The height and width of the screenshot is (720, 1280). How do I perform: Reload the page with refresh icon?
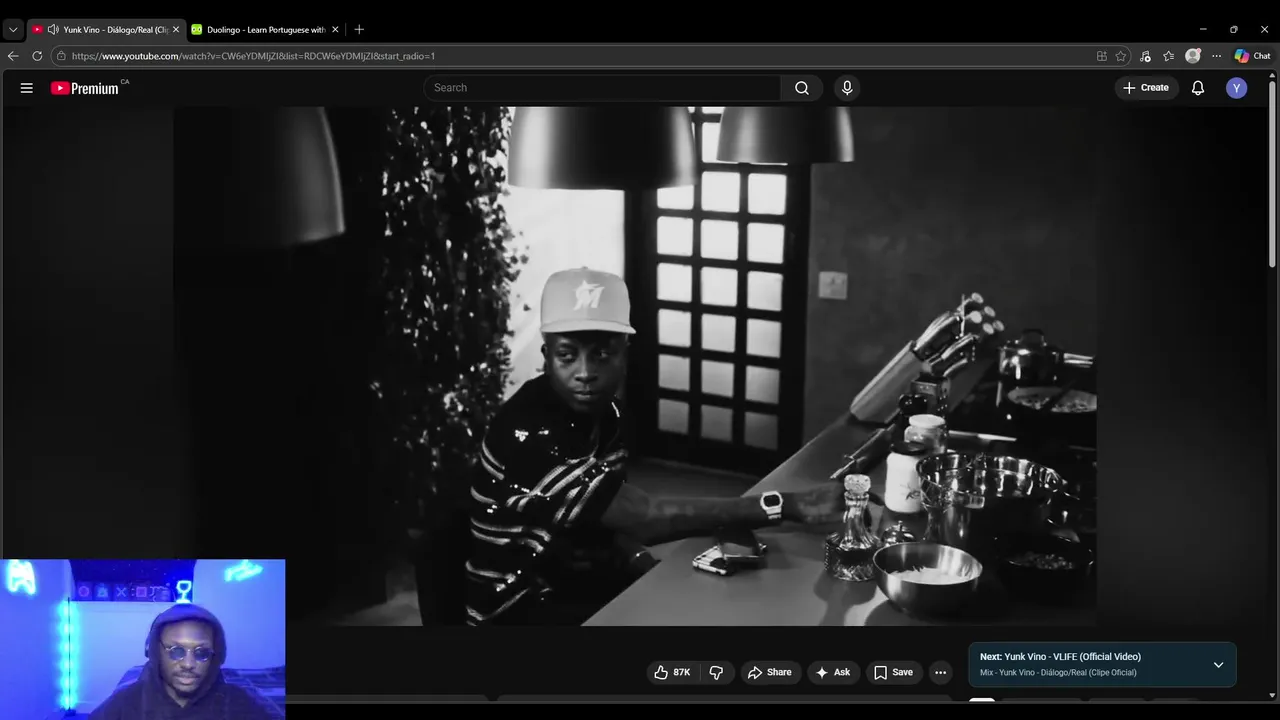pyautogui.click(x=37, y=56)
